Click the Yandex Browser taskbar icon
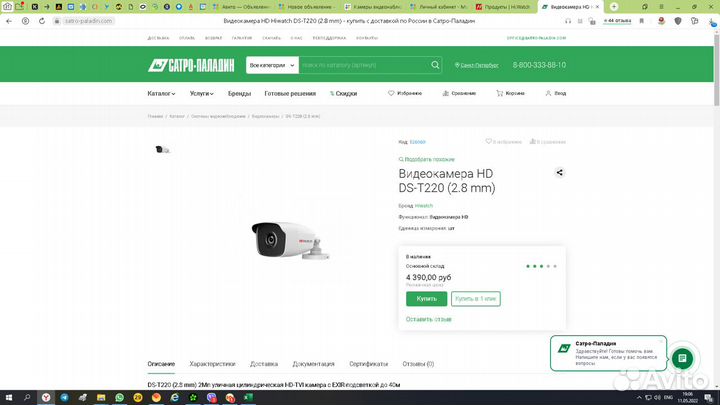 coord(46,398)
